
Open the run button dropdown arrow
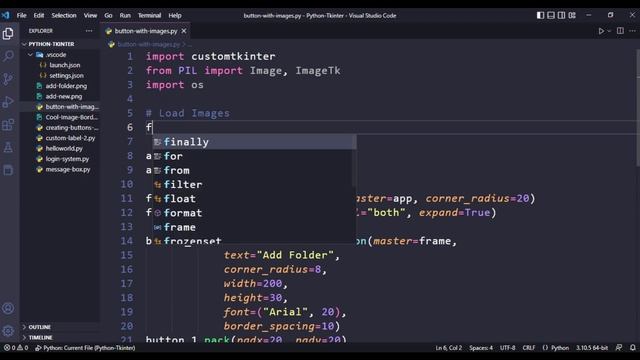609,31
